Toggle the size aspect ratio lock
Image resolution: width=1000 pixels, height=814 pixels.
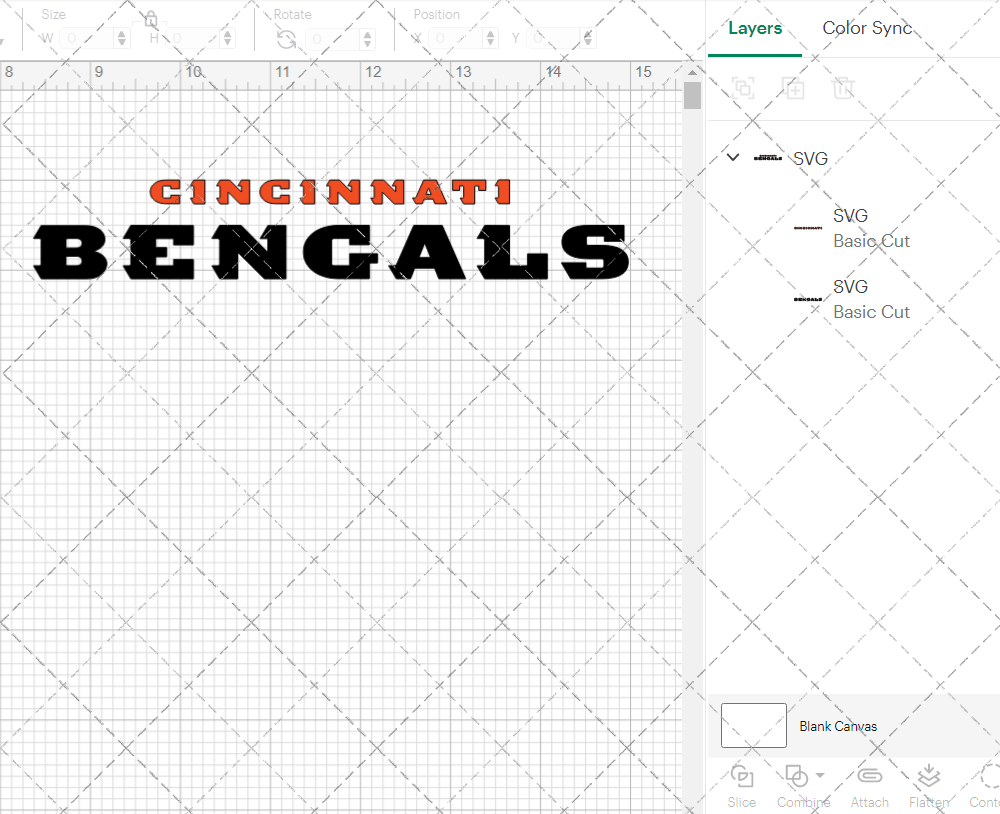[x=151, y=20]
